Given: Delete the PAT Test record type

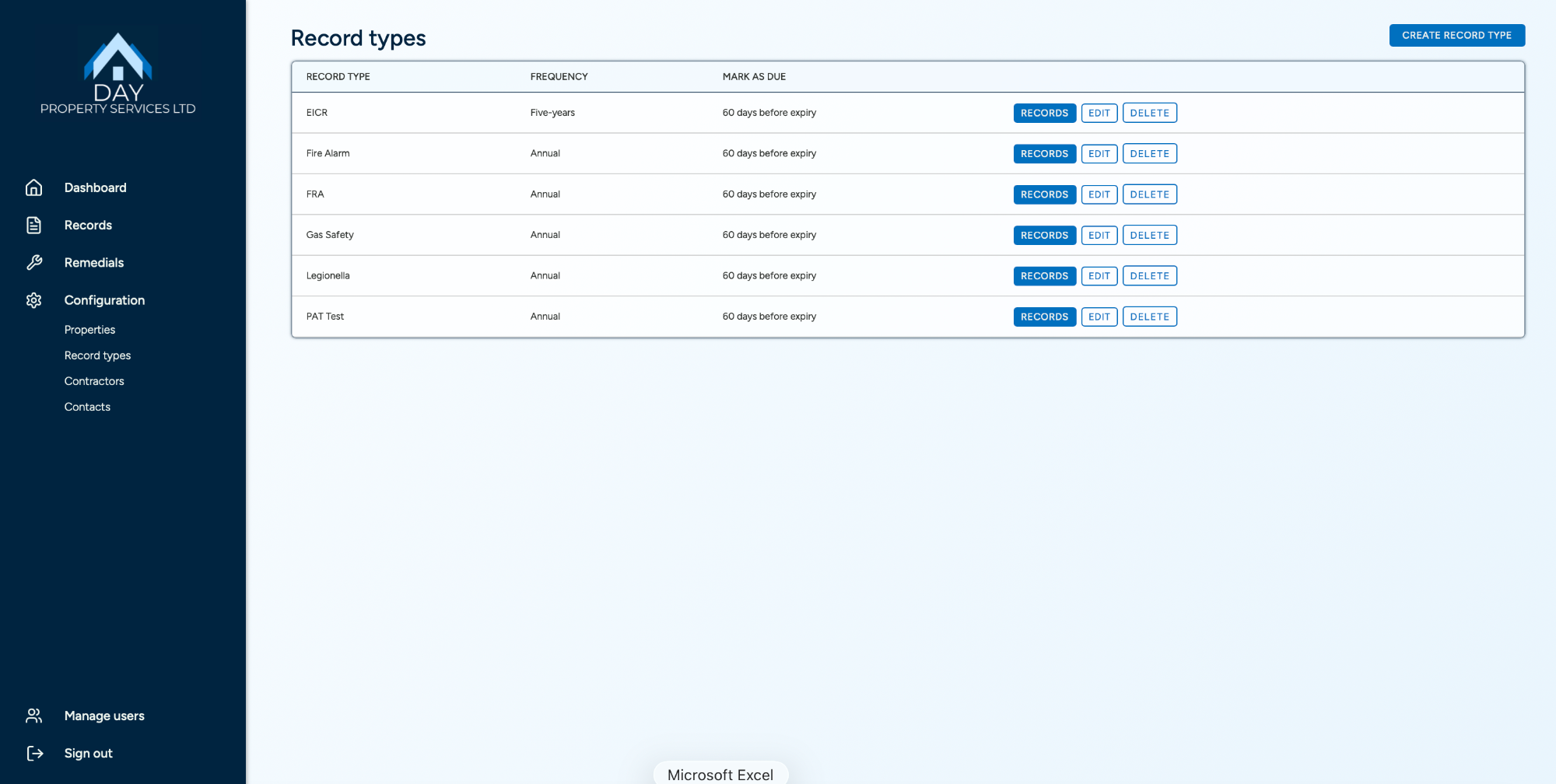Looking at the screenshot, I should (x=1149, y=317).
